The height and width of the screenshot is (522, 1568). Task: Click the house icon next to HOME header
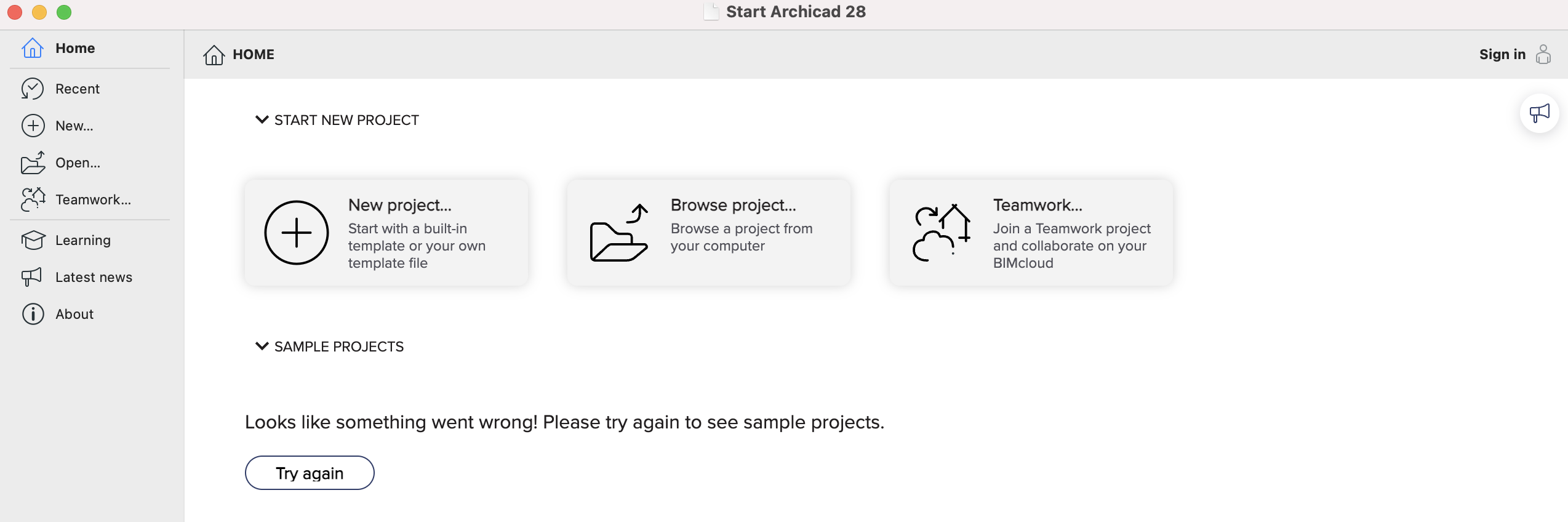point(214,55)
